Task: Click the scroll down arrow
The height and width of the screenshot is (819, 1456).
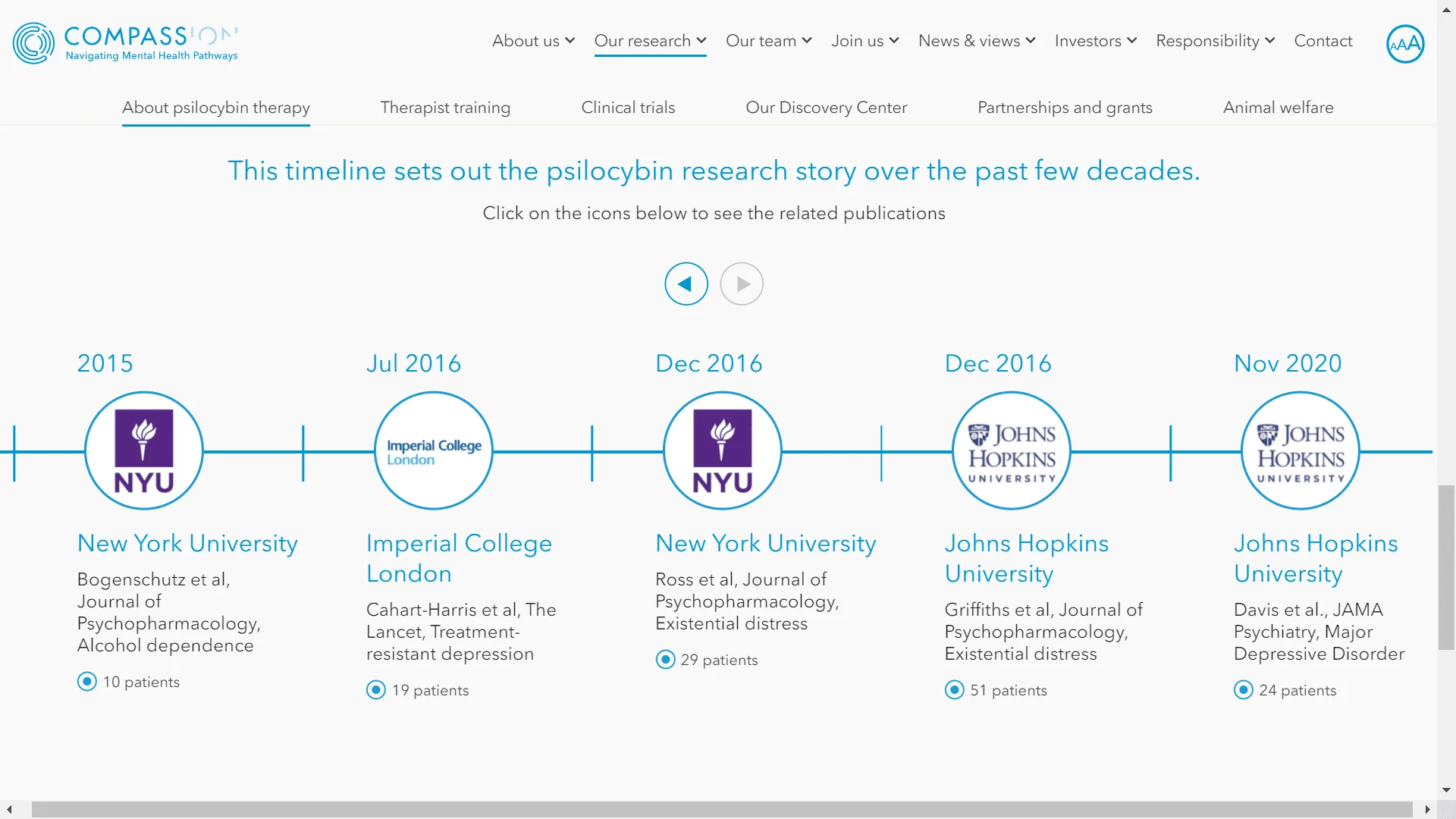Action: [x=1446, y=790]
